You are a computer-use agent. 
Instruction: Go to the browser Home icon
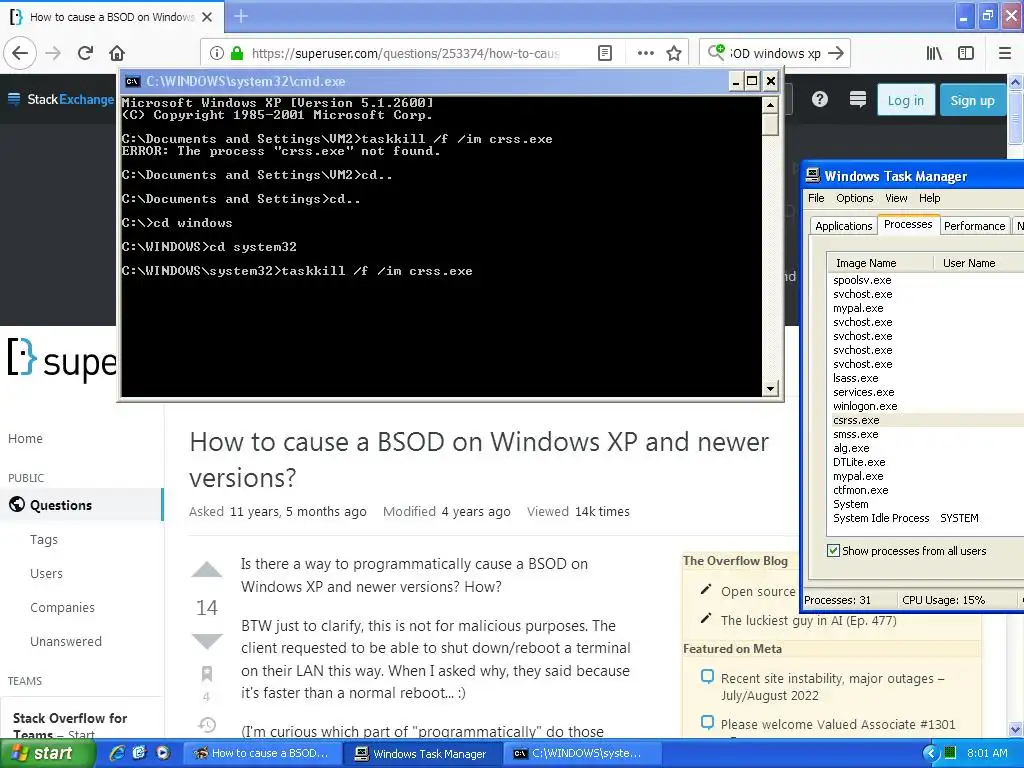pyautogui.click(x=117, y=53)
